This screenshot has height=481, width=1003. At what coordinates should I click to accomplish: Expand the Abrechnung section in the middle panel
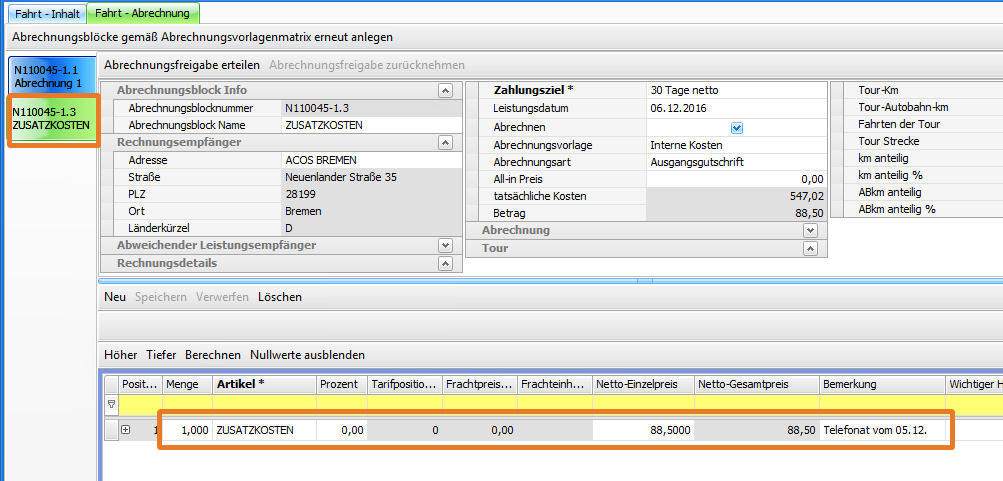pos(810,230)
